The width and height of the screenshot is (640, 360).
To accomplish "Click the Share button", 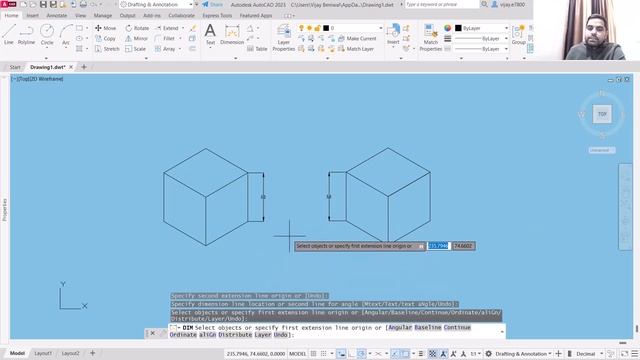I will (x=213, y=4).
